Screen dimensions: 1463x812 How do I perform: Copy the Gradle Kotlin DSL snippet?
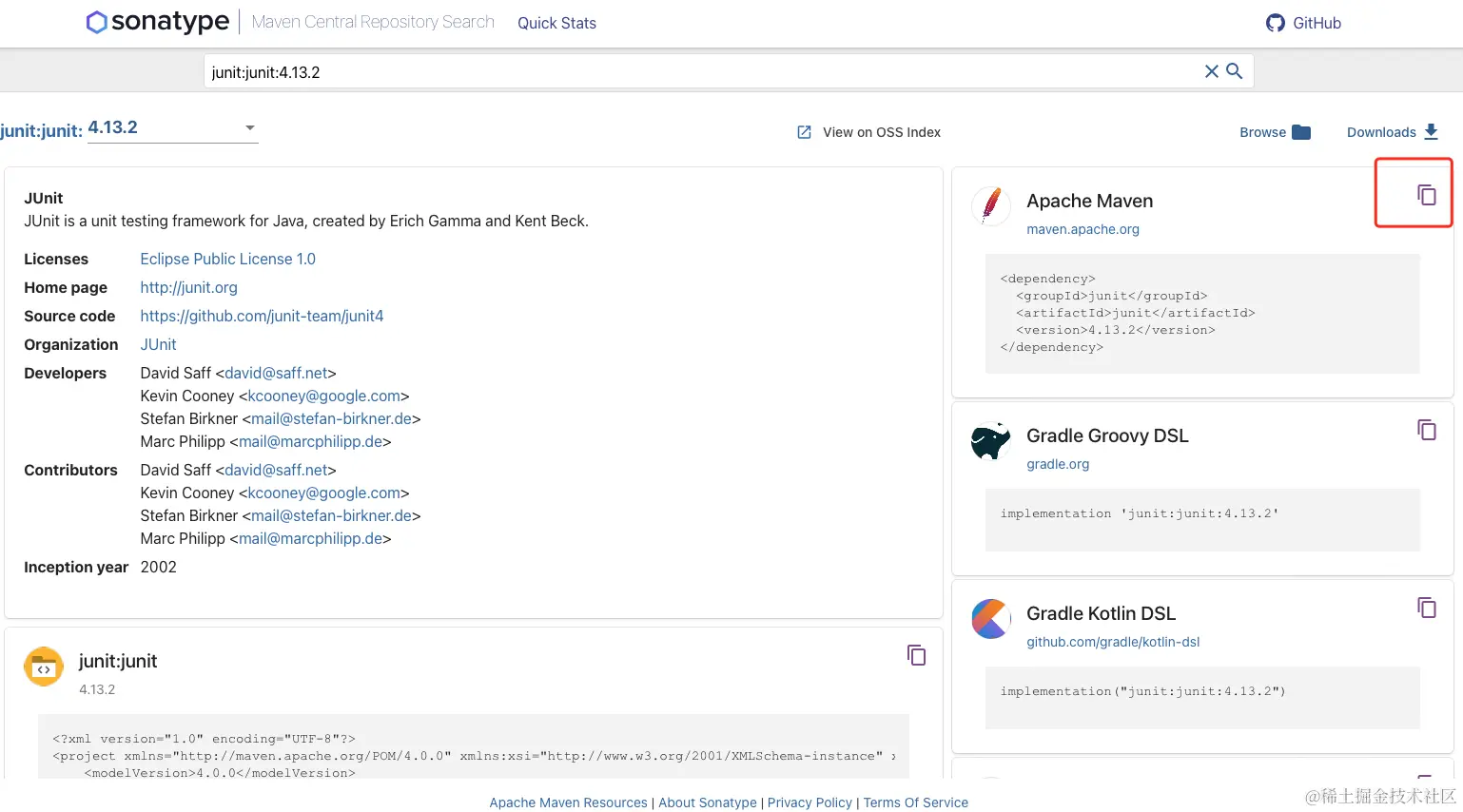(x=1426, y=608)
